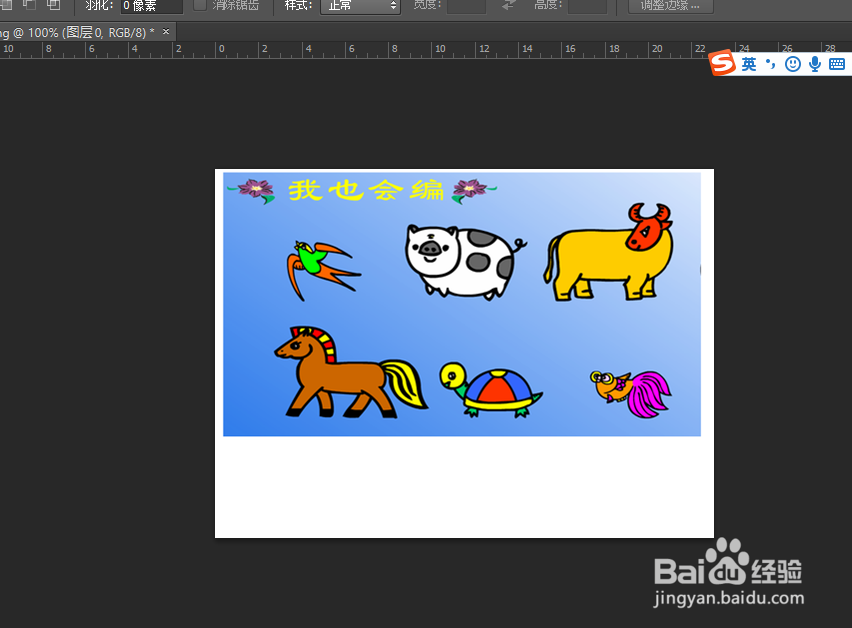Switch the Sogou language mode via the 英 icon
852x628 pixels.
click(x=749, y=64)
